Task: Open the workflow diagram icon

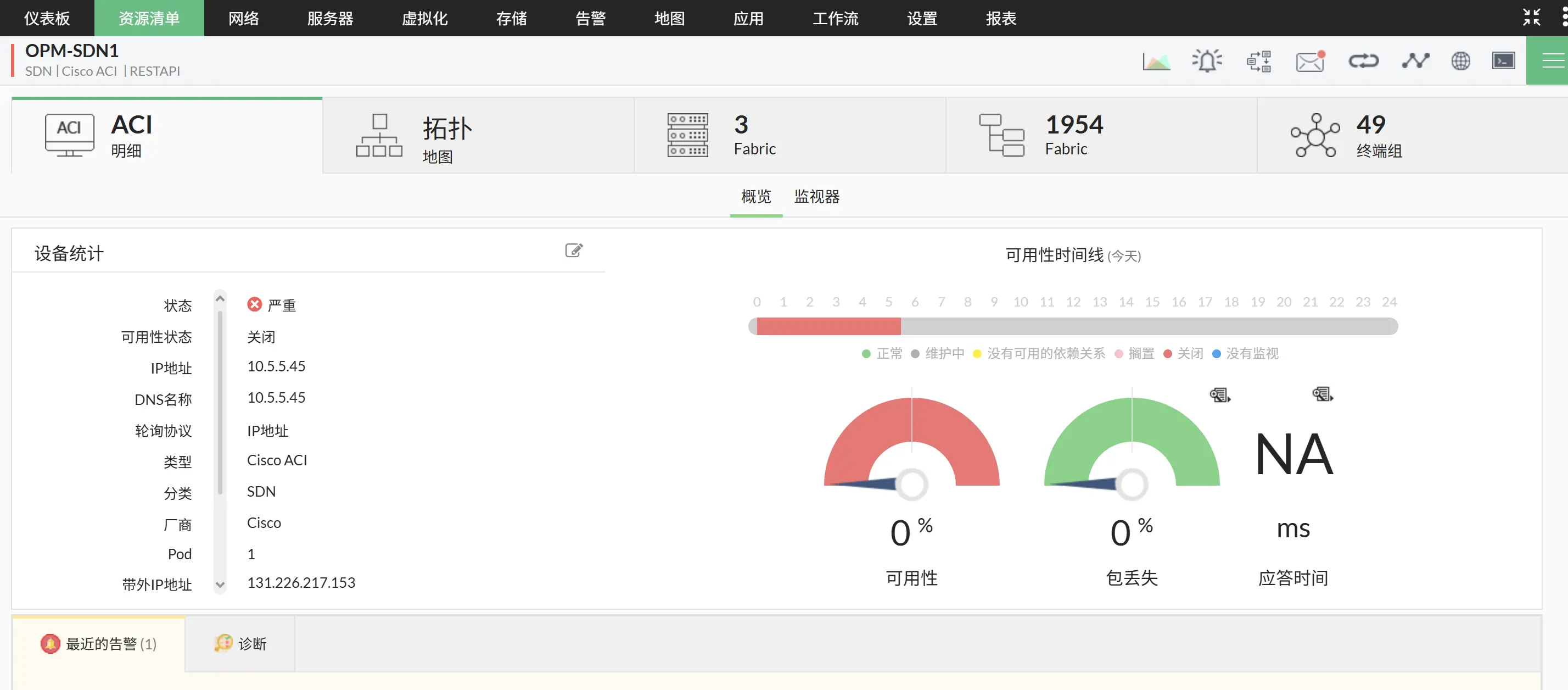Action: click(x=1259, y=61)
